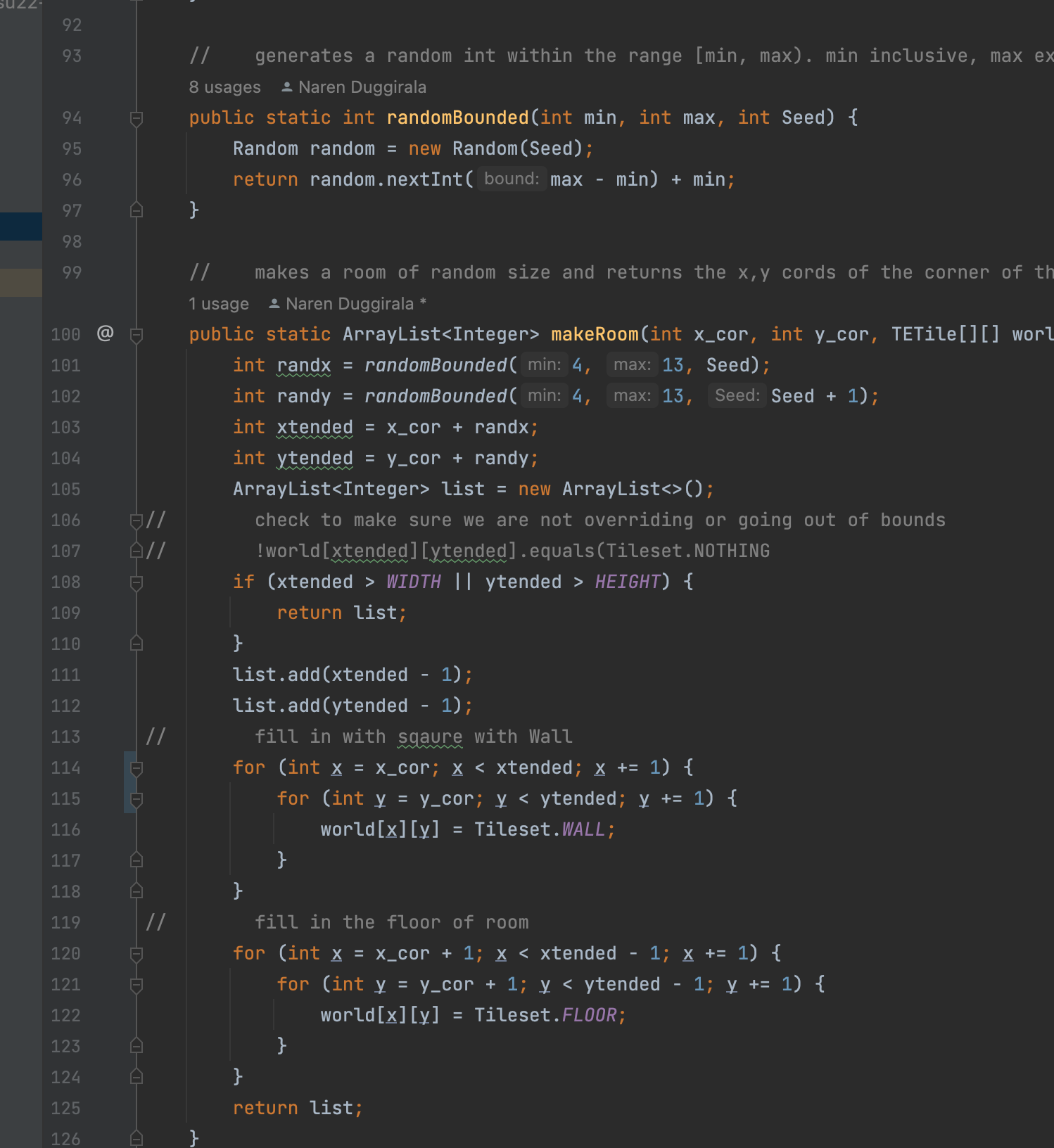
Task: Click fold end marker on line 126
Action: coord(136,1138)
